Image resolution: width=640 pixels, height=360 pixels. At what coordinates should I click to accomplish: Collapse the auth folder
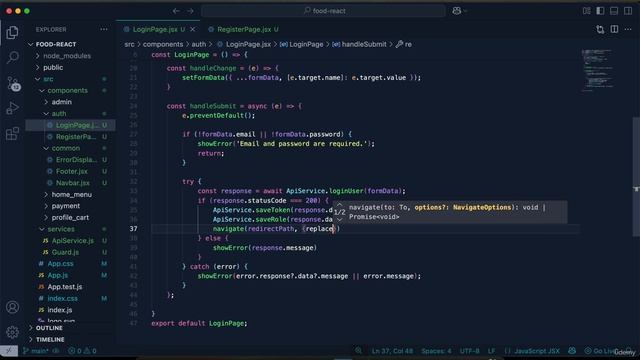pyautogui.click(x=59, y=113)
